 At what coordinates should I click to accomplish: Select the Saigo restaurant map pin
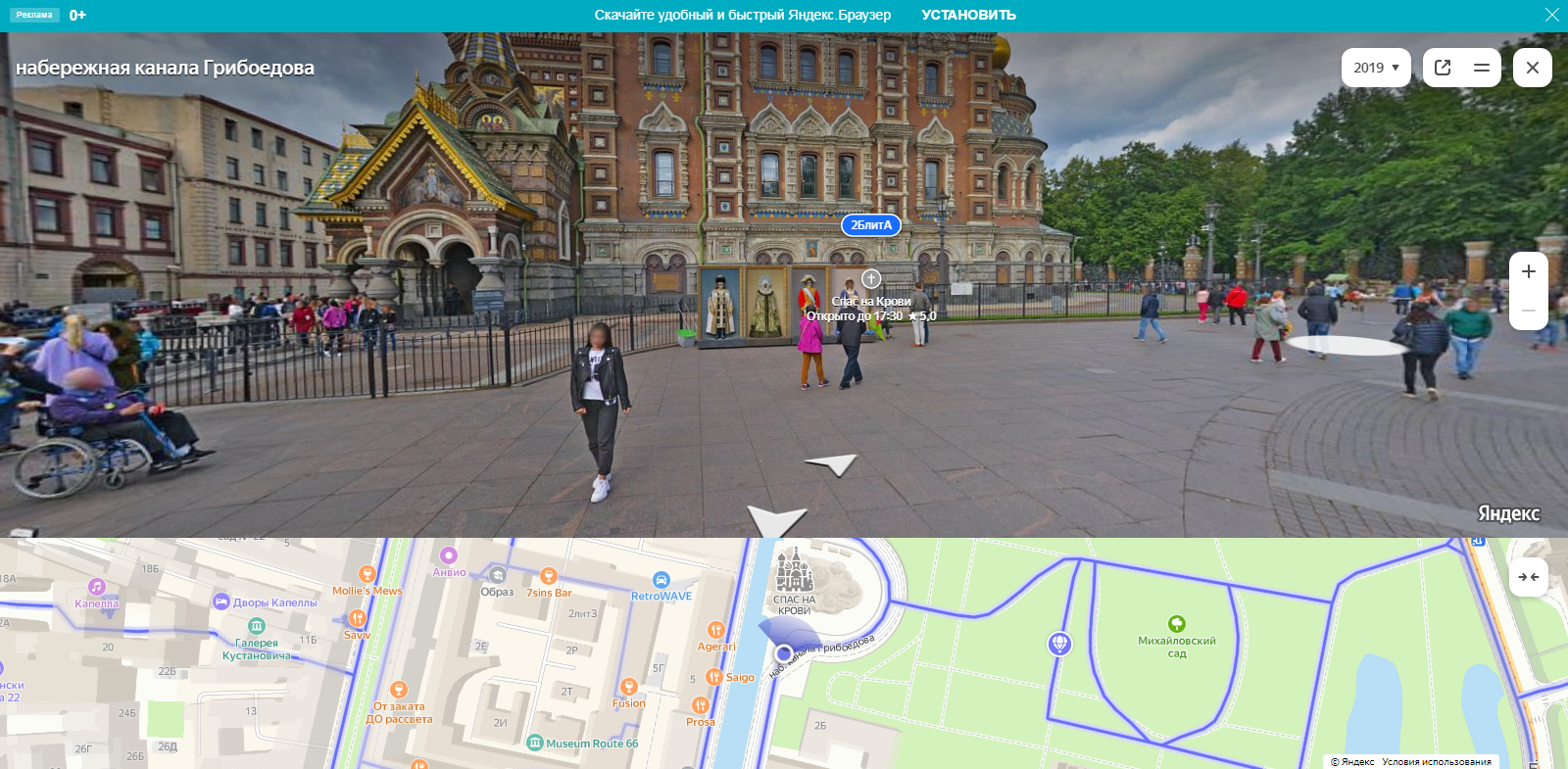click(x=714, y=677)
